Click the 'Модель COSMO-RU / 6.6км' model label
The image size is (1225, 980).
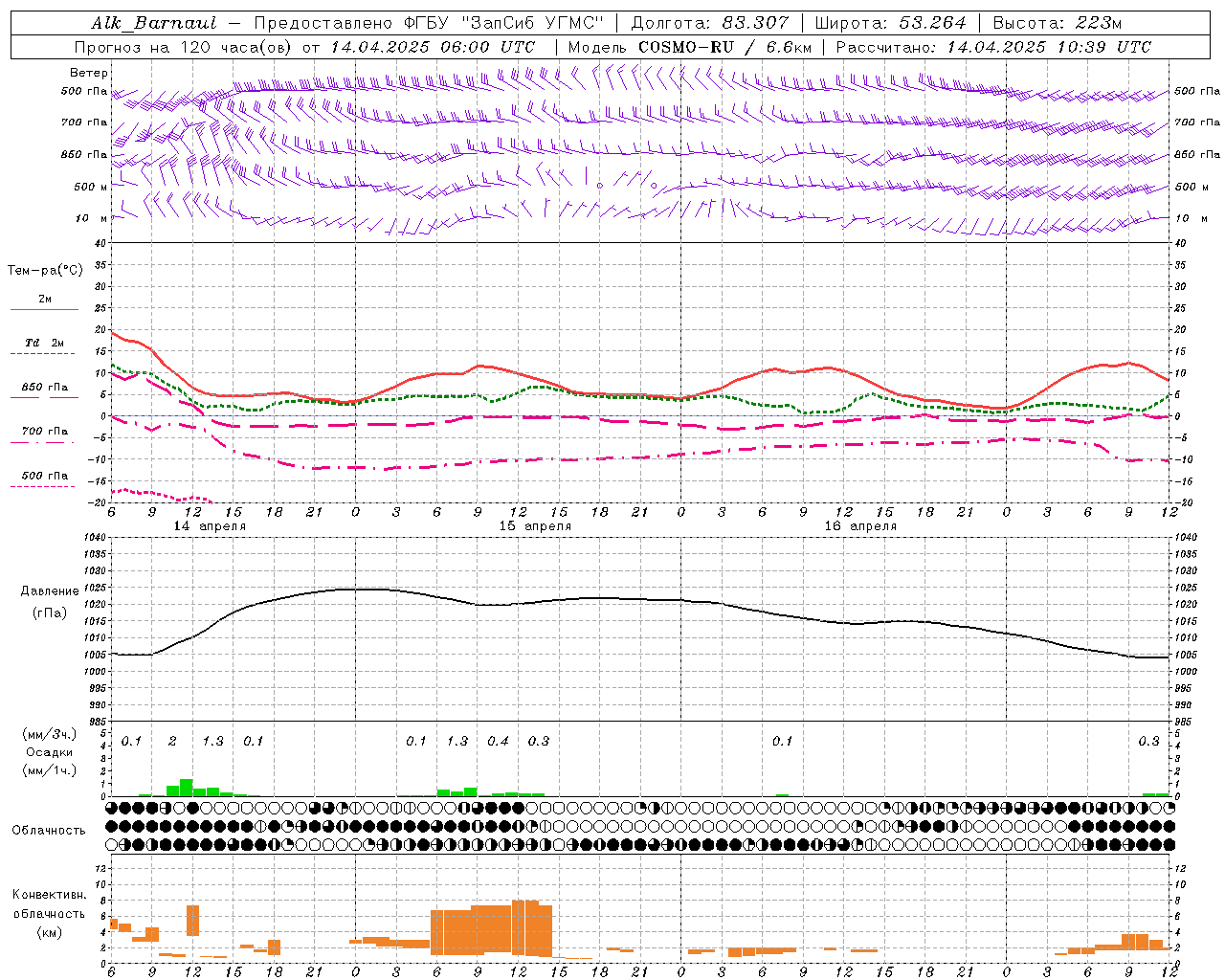690,47
